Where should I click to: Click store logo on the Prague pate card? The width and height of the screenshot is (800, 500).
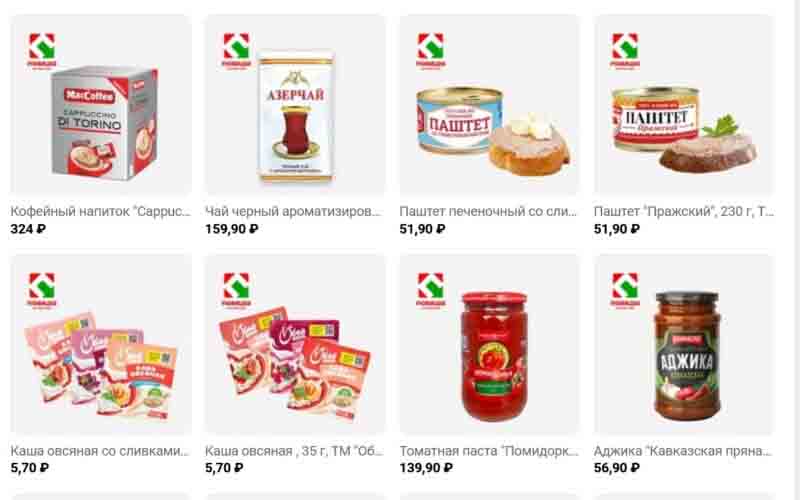click(625, 50)
